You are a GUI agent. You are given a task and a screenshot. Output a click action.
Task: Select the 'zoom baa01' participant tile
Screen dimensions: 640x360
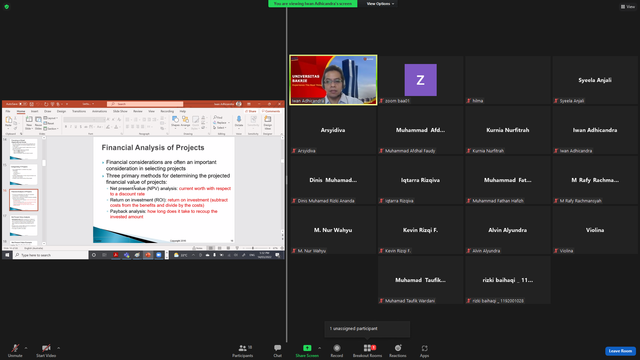420,80
